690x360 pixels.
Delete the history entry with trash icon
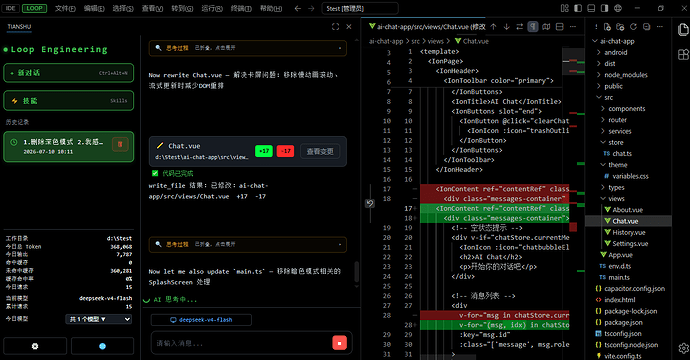point(120,144)
